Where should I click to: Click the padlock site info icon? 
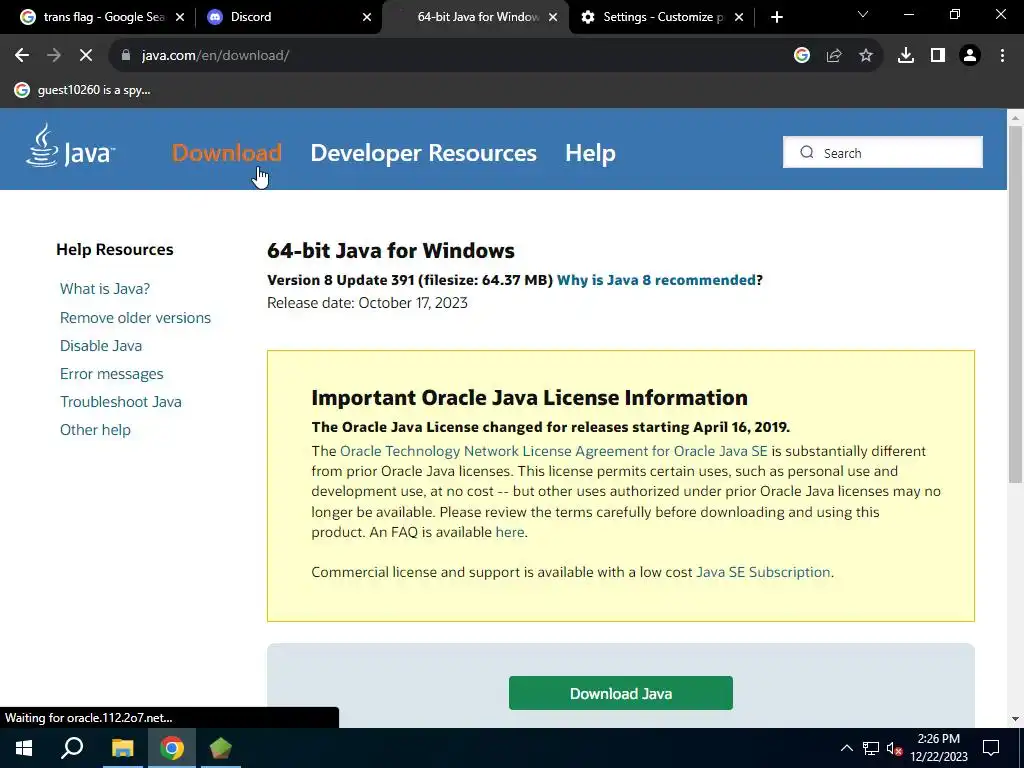126,56
